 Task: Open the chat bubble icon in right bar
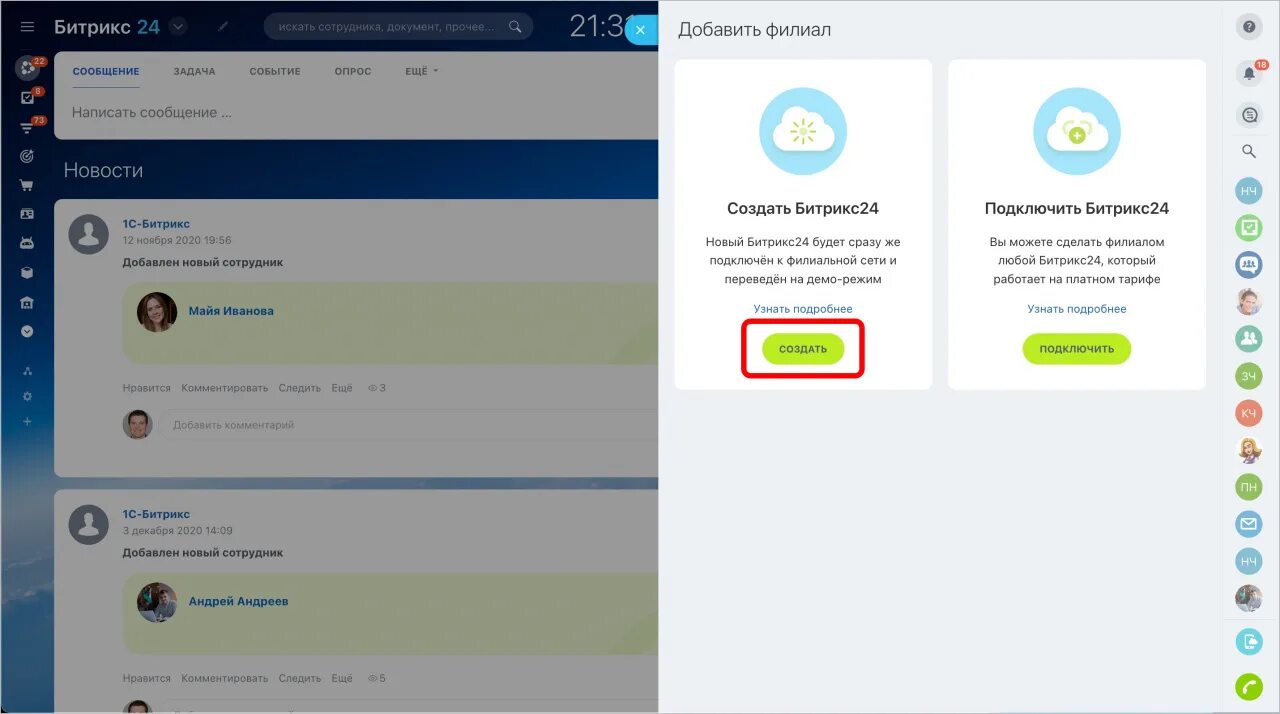(1249, 115)
